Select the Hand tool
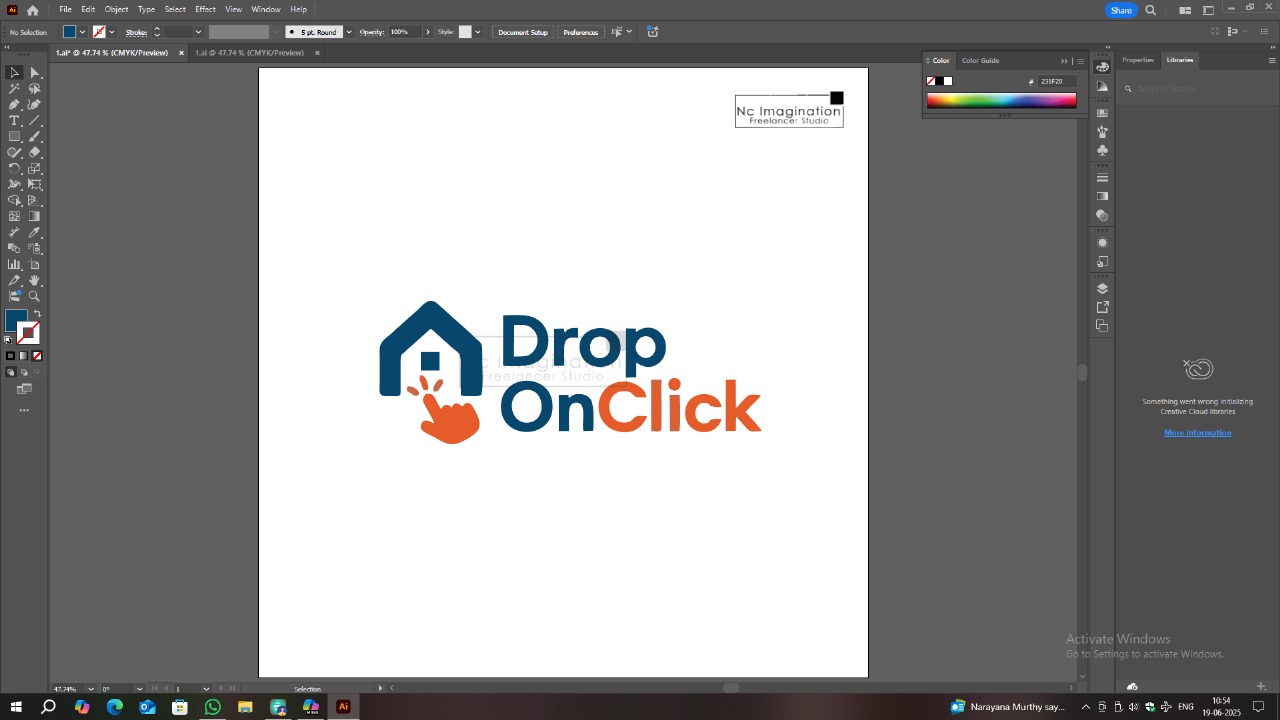This screenshot has height=720, width=1280. coord(35,281)
